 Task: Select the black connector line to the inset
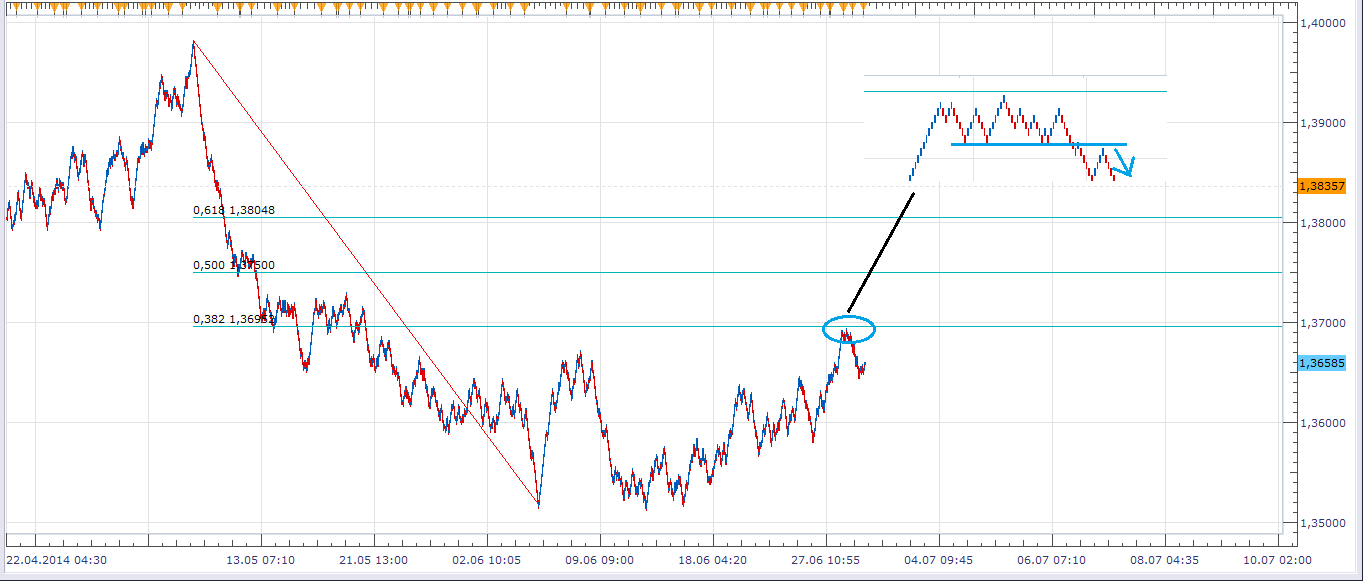click(880, 252)
